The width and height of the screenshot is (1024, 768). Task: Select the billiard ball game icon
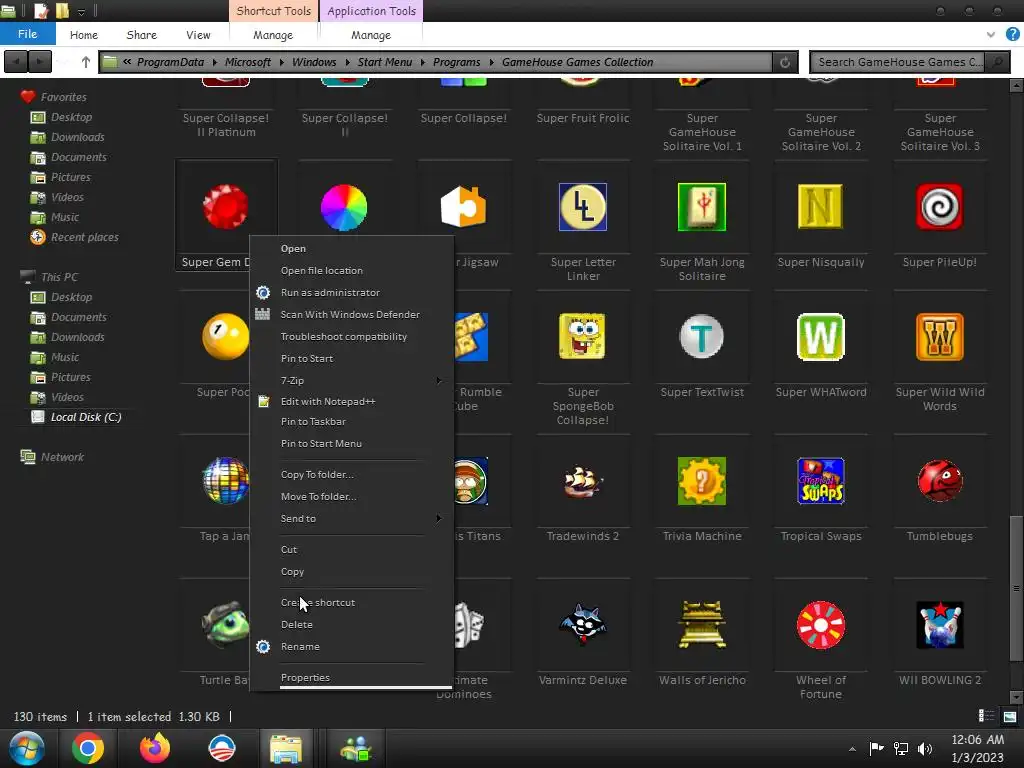click(226, 336)
